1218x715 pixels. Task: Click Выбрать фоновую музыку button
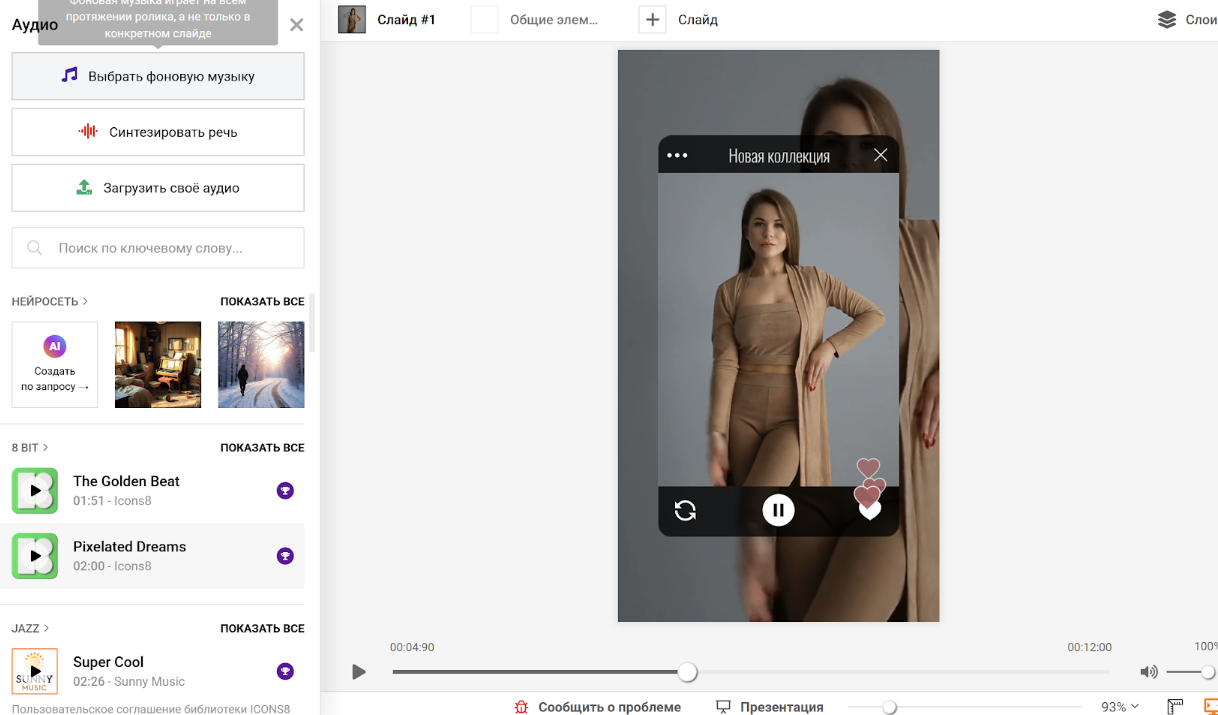point(158,76)
